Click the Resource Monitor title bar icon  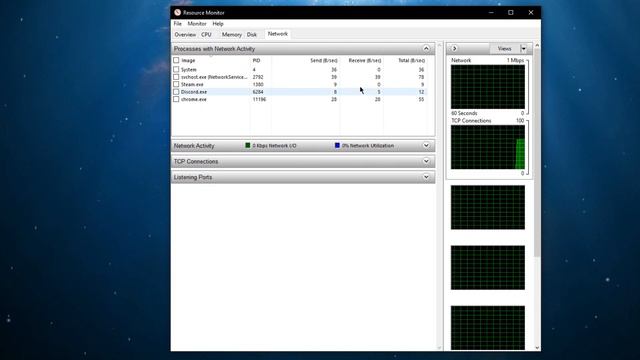point(177,13)
